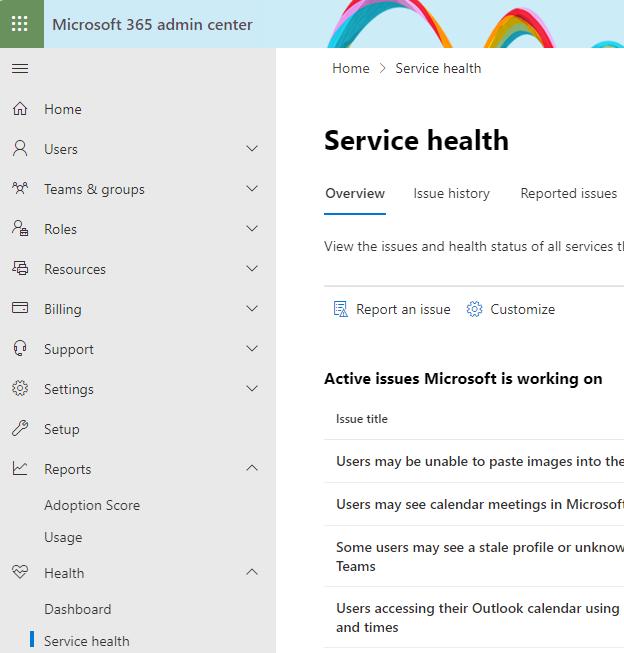Click the Setup wrench icon
Image resolution: width=624 pixels, height=653 pixels.
(20, 428)
